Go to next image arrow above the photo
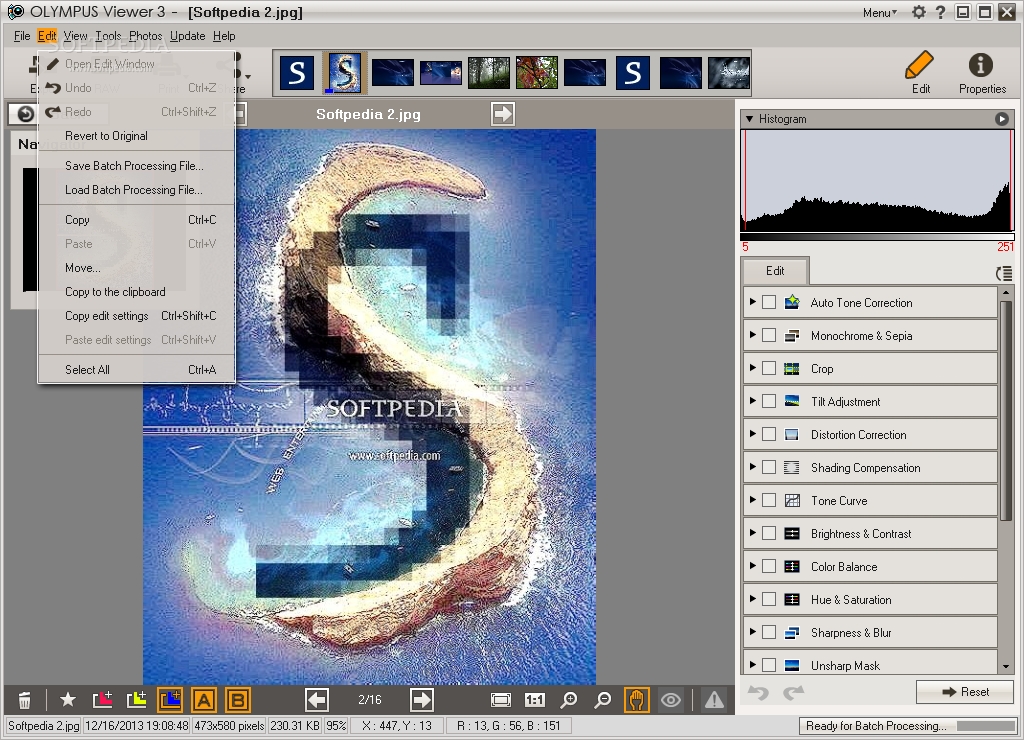 coord(503,114)
